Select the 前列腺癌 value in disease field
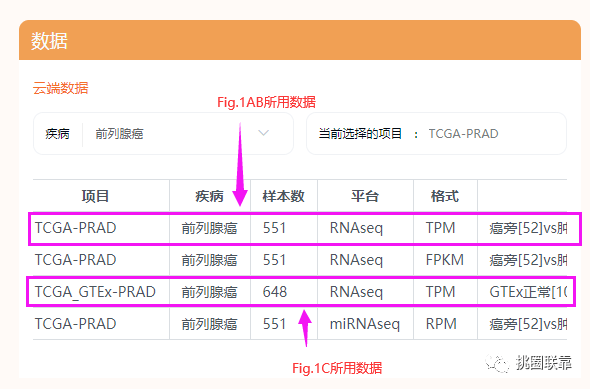This screenshot has height=389, width=590. [x=119, y=134]
